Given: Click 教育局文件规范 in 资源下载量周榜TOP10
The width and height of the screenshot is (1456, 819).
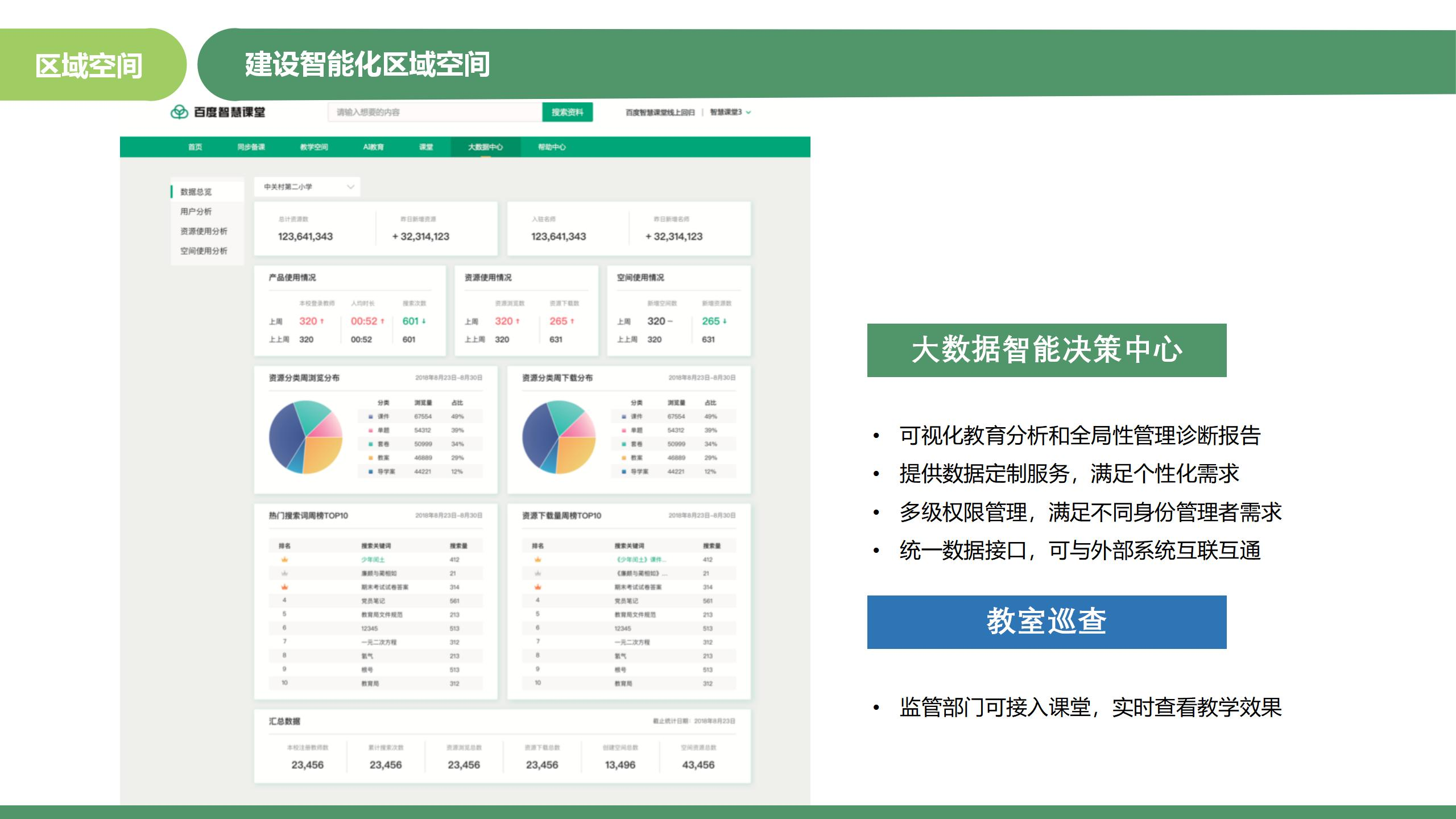Looking at the screenshot, I should (x=635, y=615).
